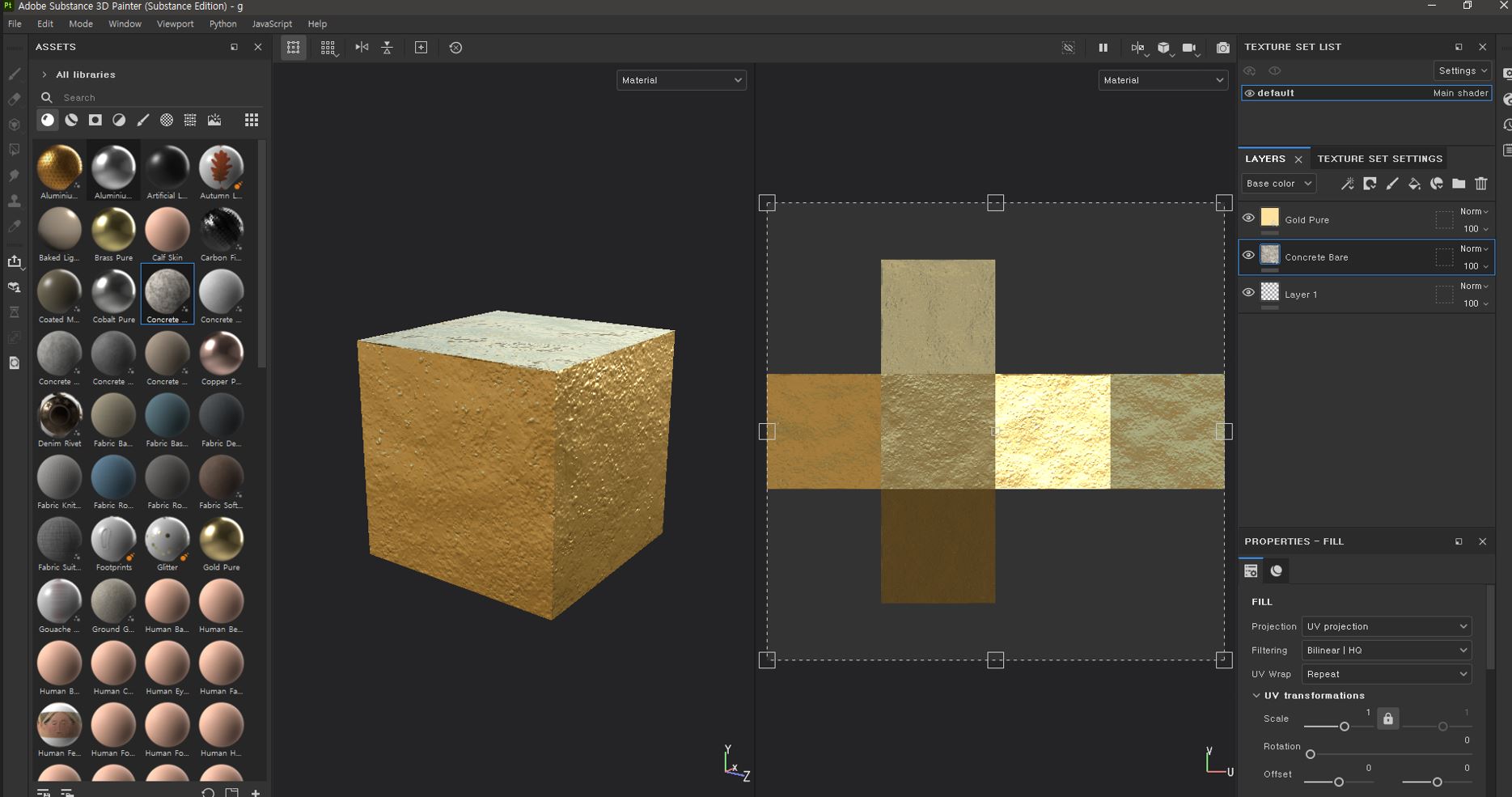Switch assets to grid view icon
1512x797 pixels.
[x=252, y=120]
